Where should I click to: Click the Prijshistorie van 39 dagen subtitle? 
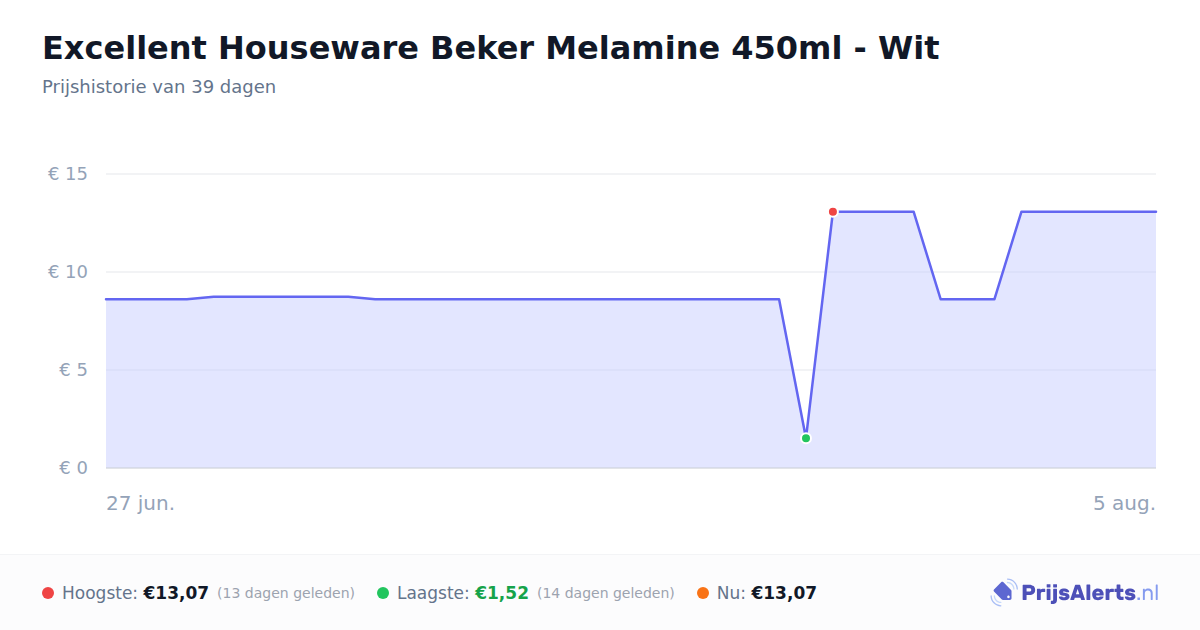tap(159, 87)
